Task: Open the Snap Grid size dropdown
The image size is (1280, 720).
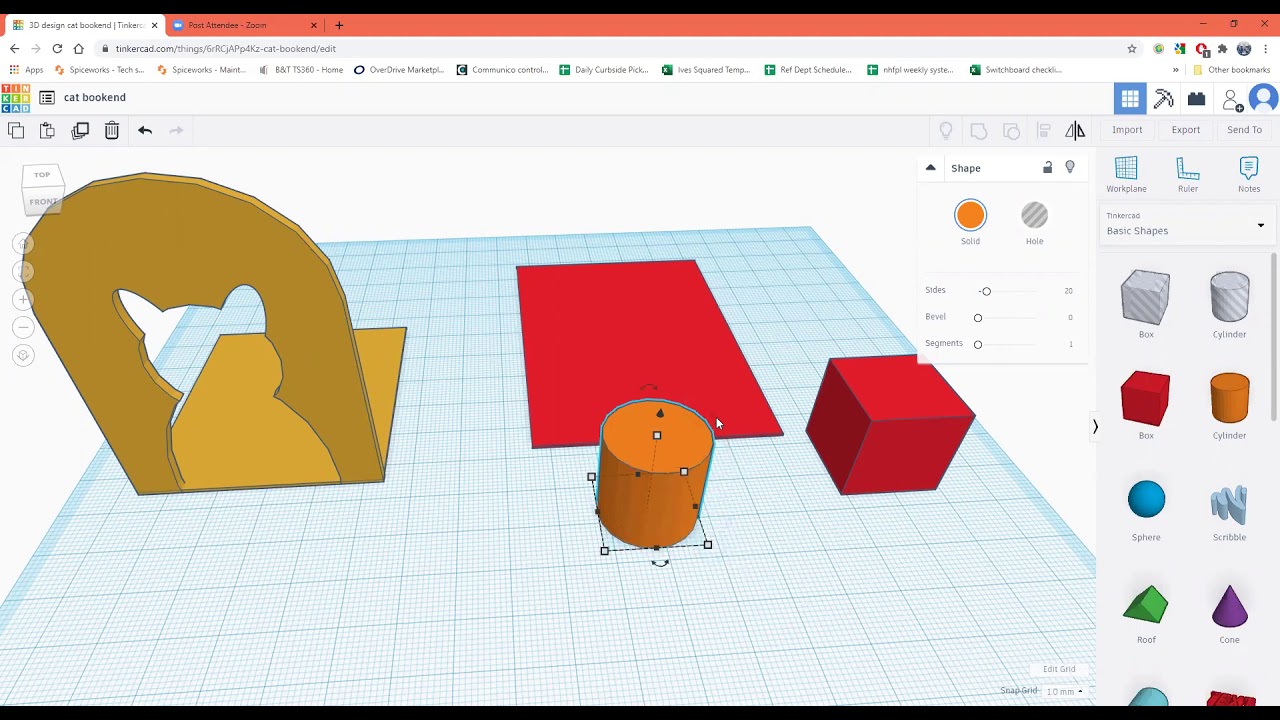Action: tap(1064, 691)
